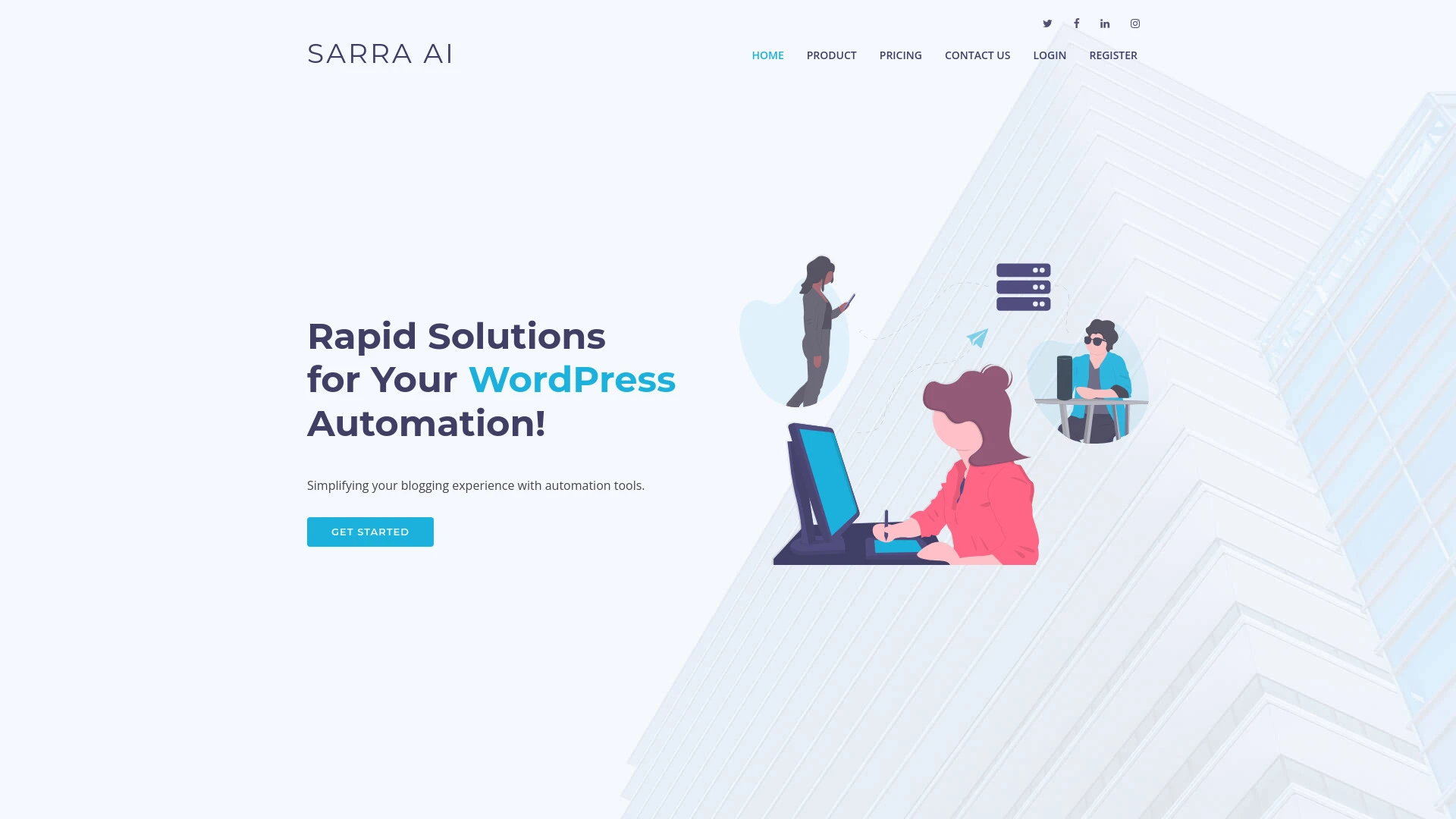Viewport: 1456px width, 819px height.
Task: Click the GET STARTED button
Action: click(x=370, y=531)
